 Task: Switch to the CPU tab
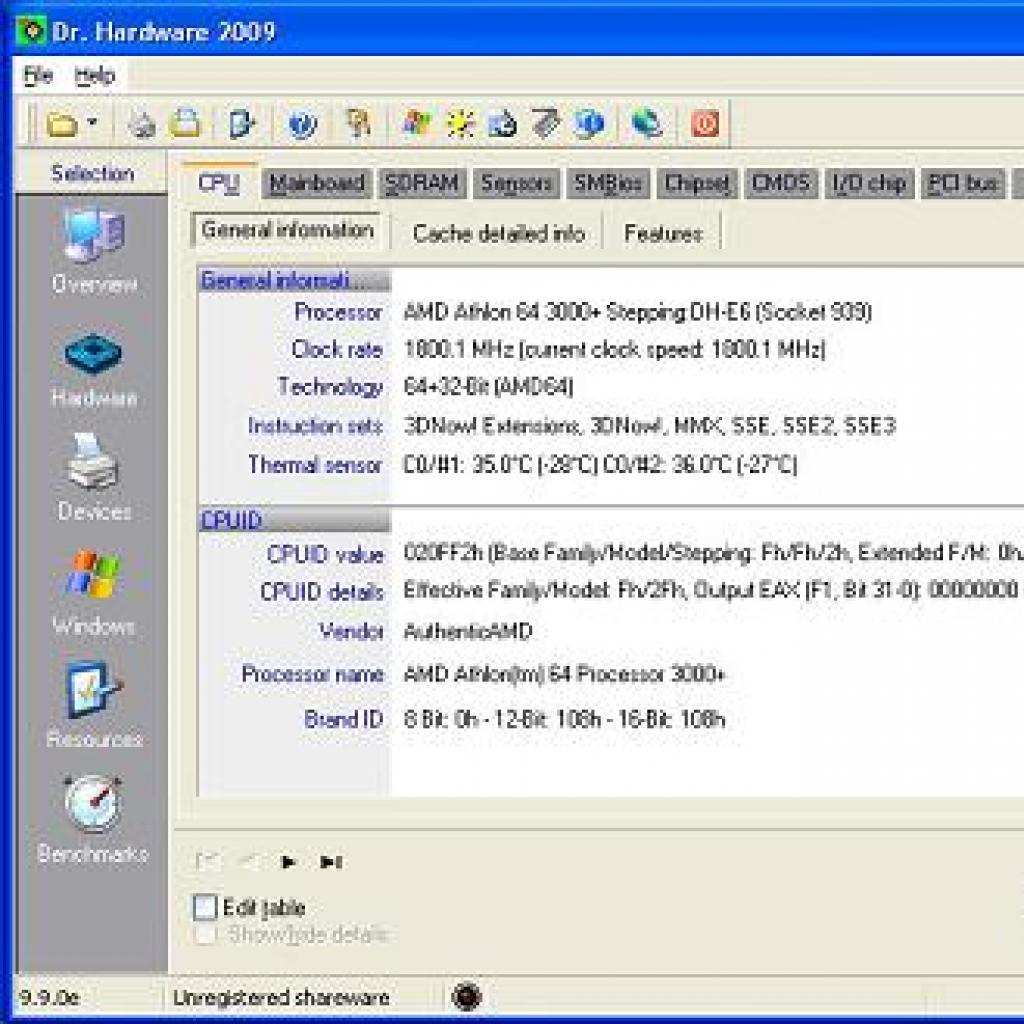[219, 184]
